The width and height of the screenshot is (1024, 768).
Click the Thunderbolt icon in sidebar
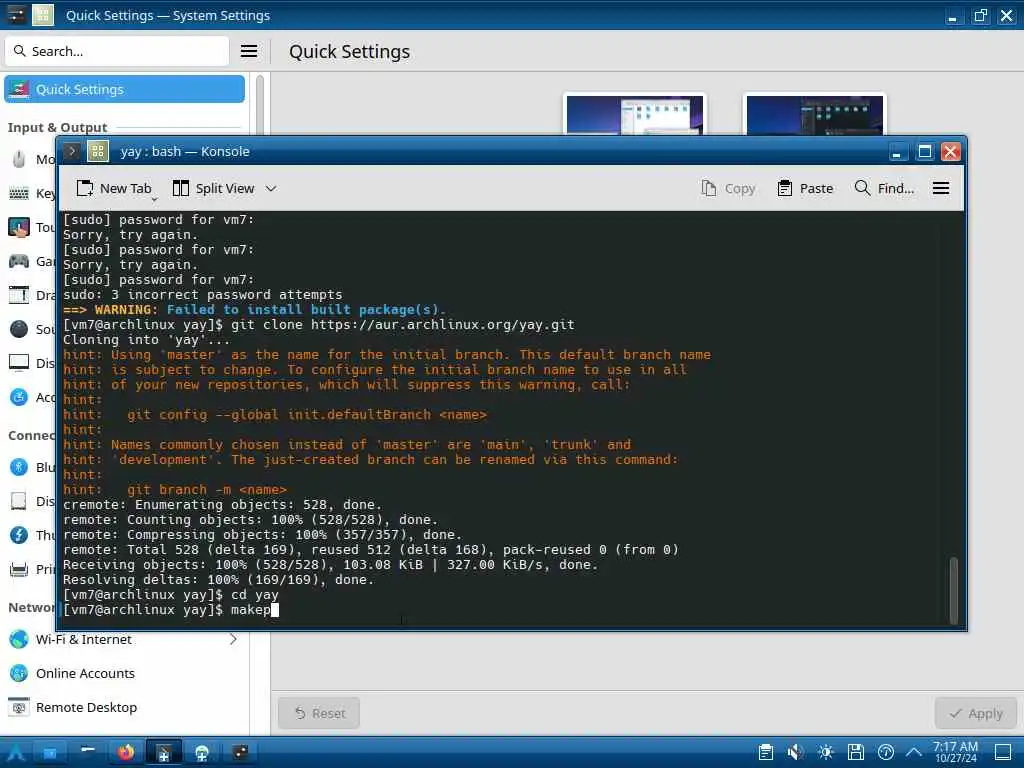[x=19, y=535]
